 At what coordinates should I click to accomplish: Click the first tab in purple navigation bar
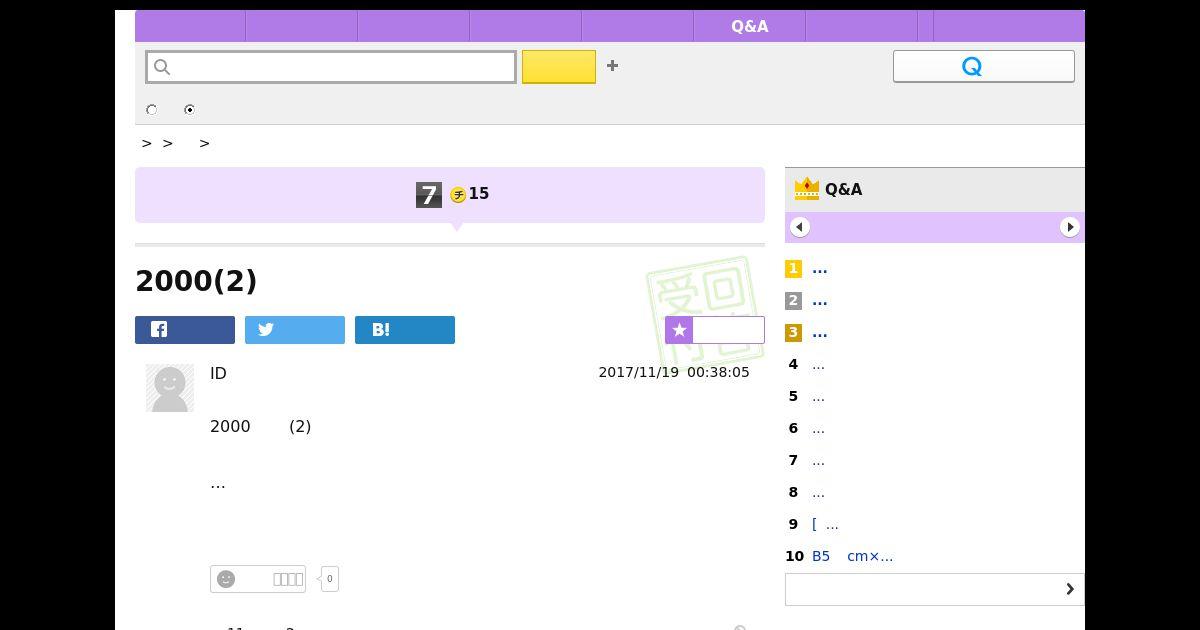click(190, 26)
